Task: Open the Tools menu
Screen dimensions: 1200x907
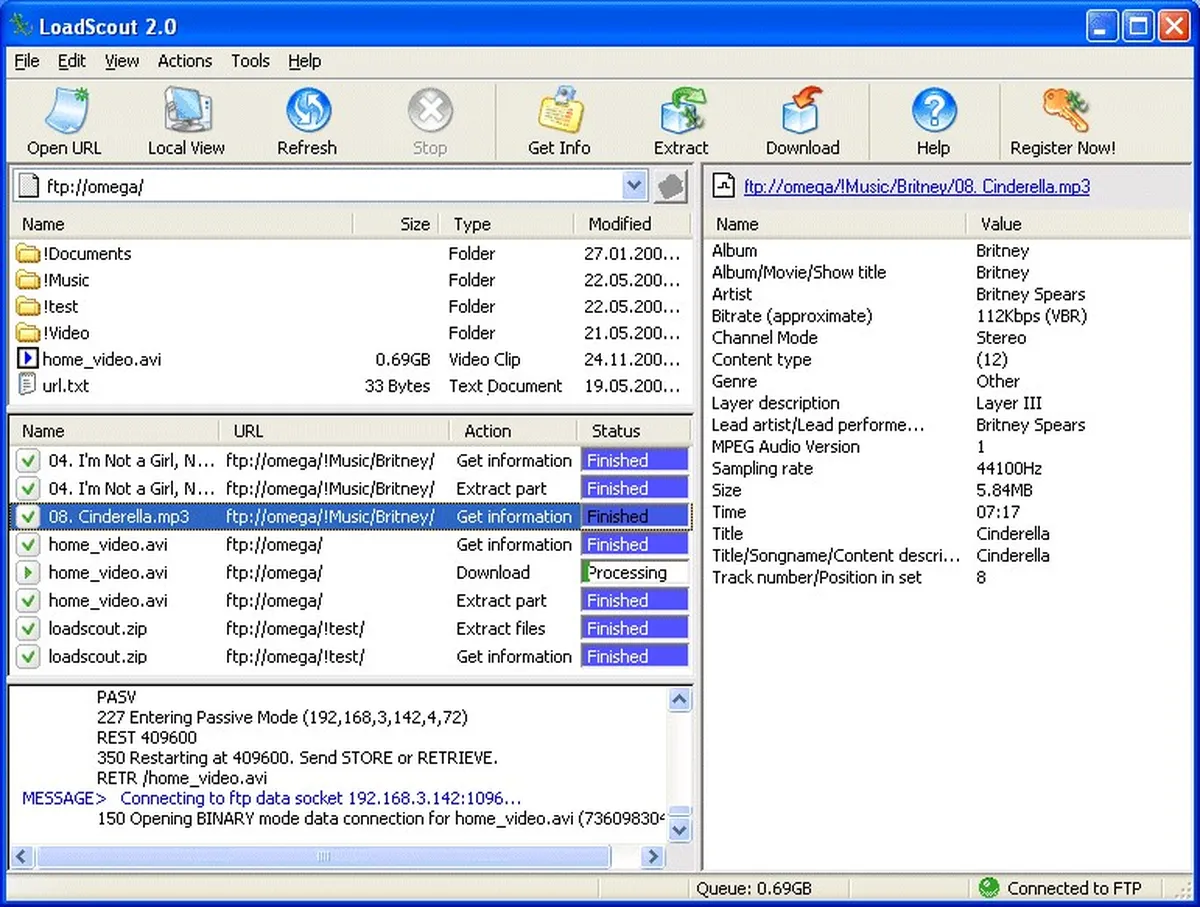Action: (250, 61)
